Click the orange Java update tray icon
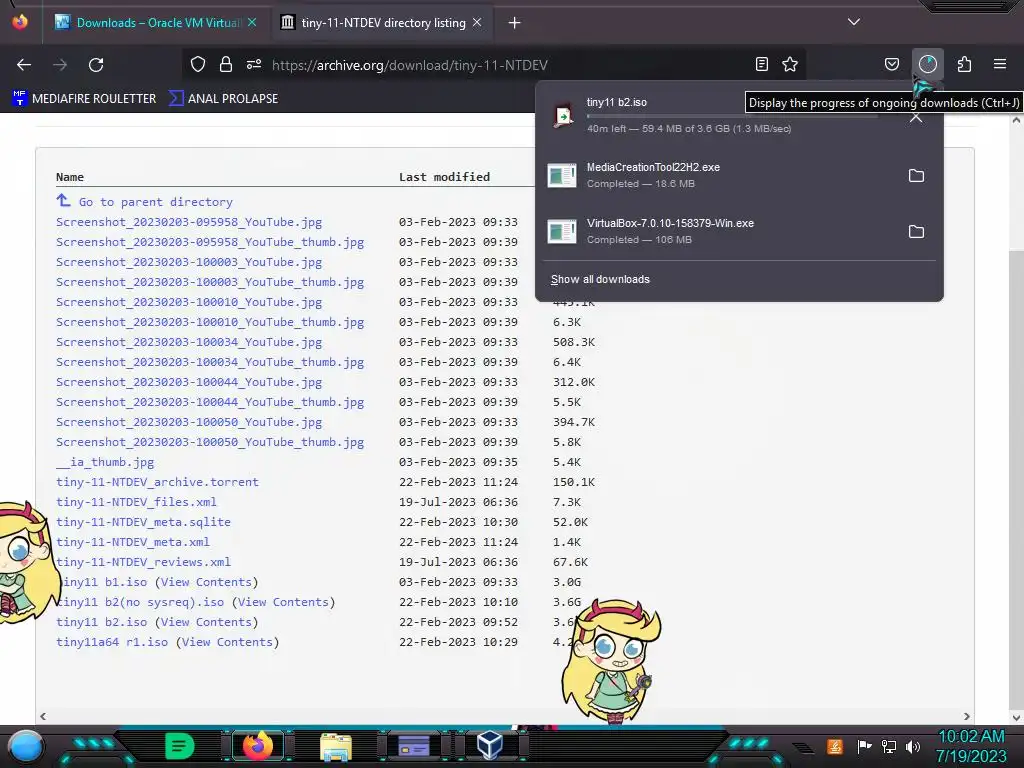The height and width of the screenshot is (768, 1024). point(835,746)
